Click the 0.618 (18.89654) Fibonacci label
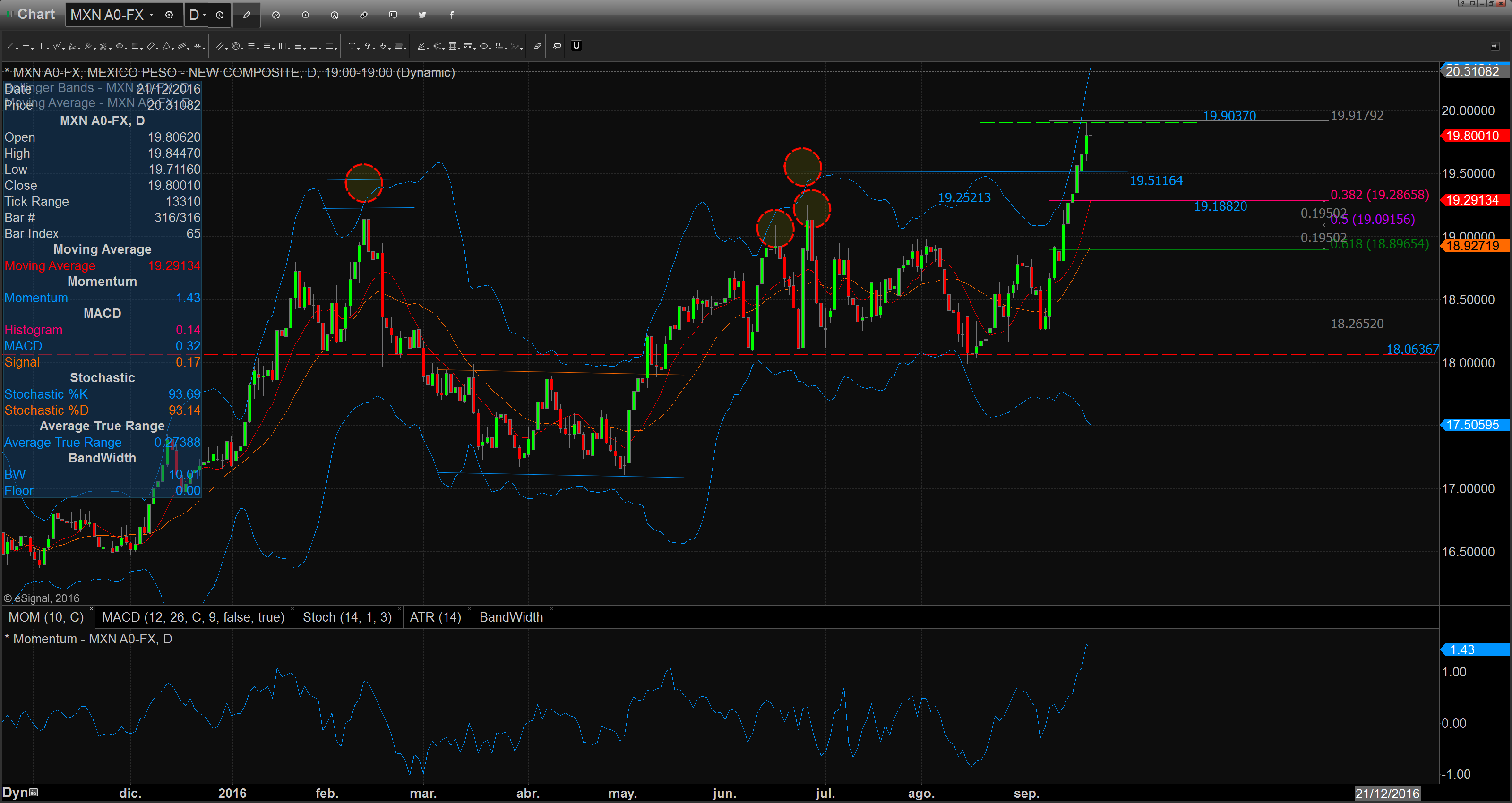The width and height of the screenshot is (1512, 803). [1380, 244]
